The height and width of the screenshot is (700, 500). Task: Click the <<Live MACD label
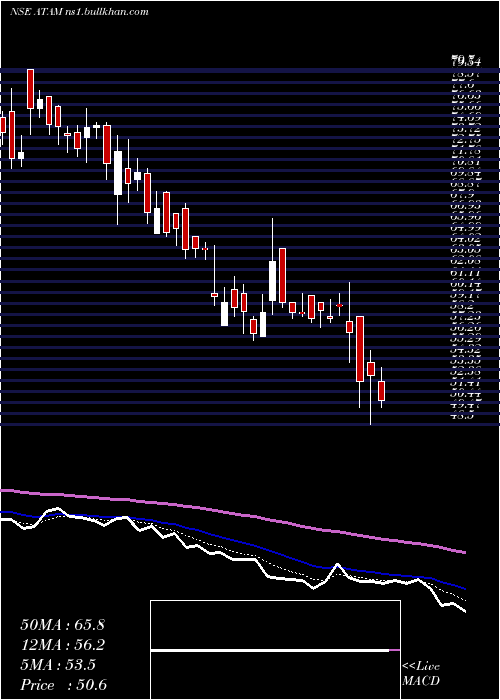(x=421, y=674)
